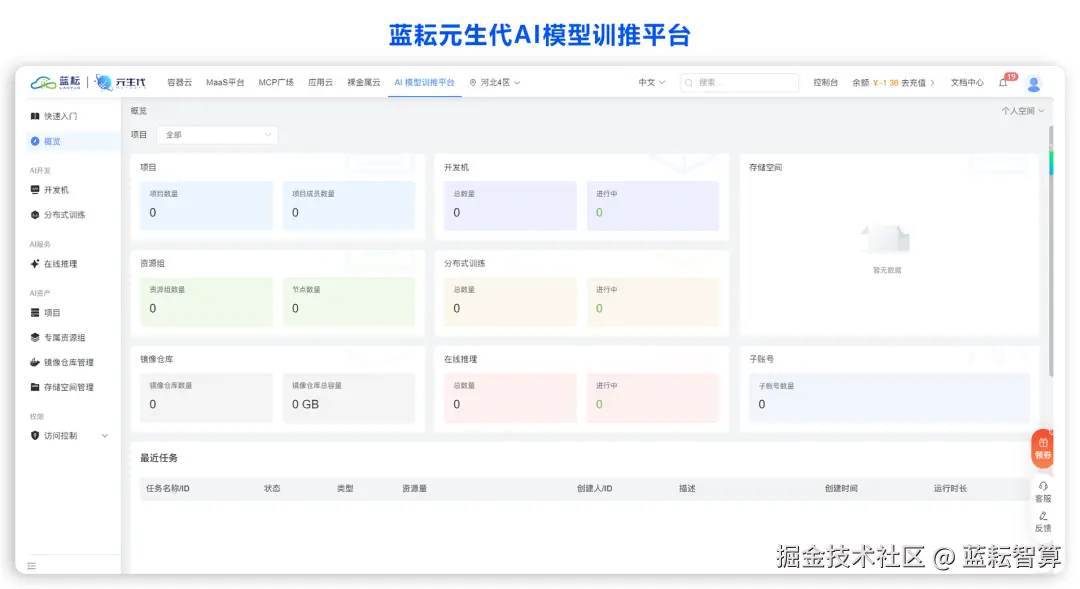Open the 项目 全部 filter dropdown
Screen dimensions: 1080x589
pyautogui.click(x=218, y=135)
